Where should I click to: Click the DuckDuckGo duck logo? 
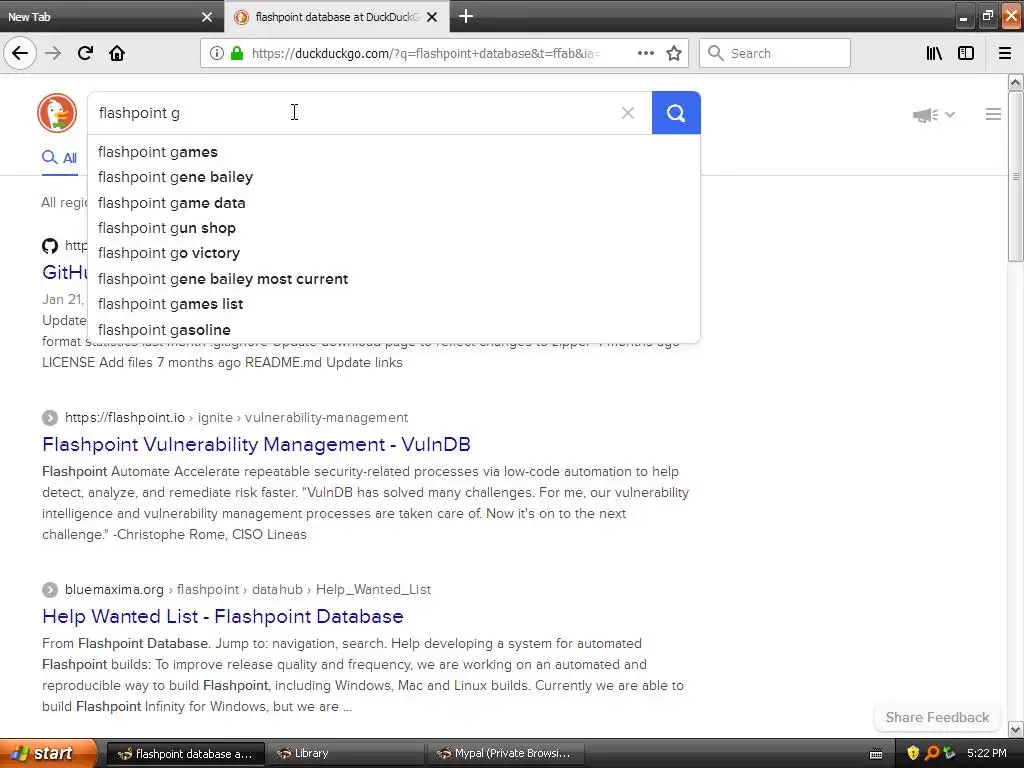57,113
